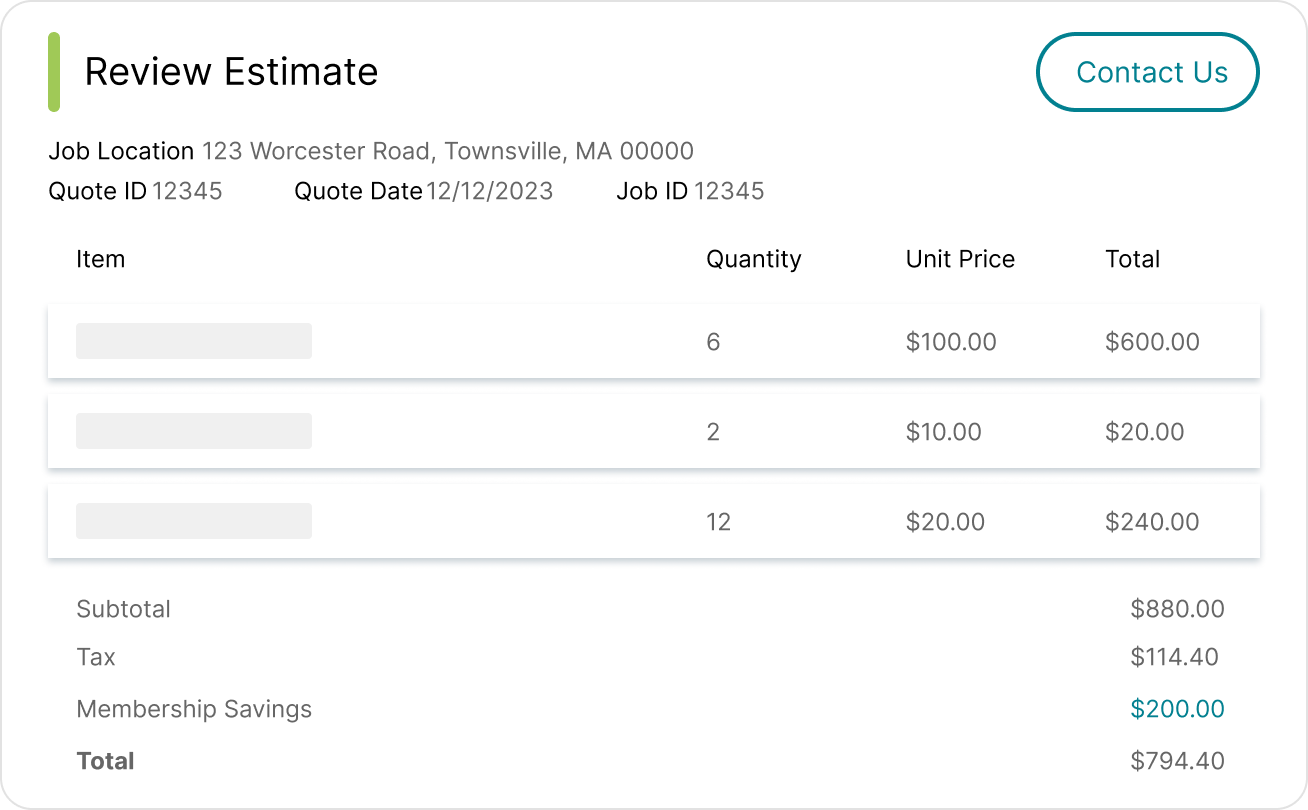Click the third row item placeholder

pyautogui.click(x=194, y=521)
